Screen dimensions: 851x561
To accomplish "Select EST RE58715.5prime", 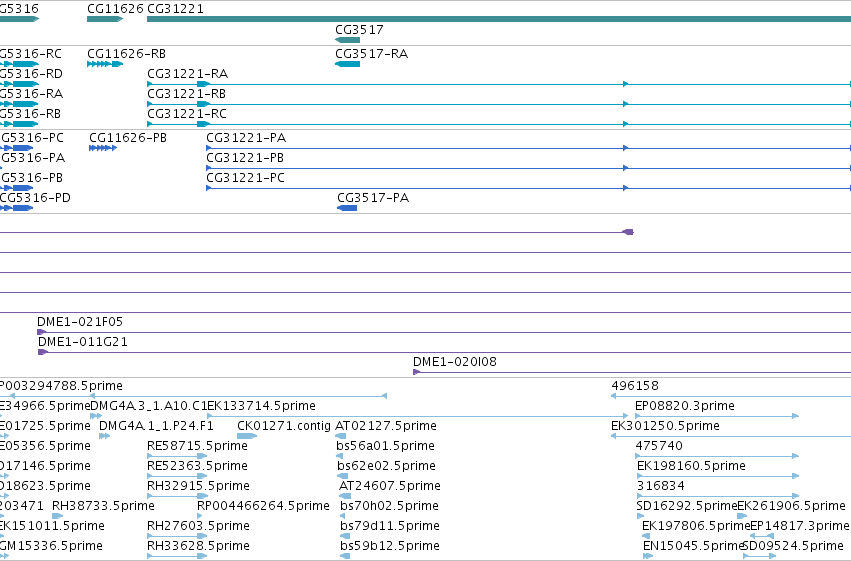I will pyautogui.click(x=198, y=446).
